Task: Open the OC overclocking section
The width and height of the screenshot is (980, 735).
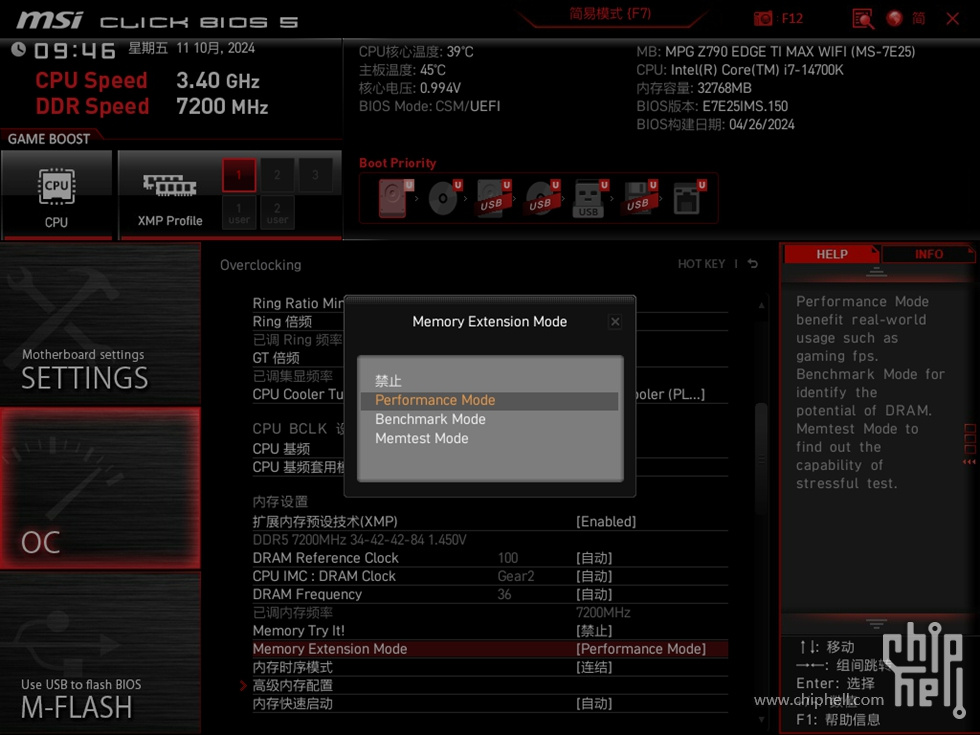Action: click(x=100, y=488)
